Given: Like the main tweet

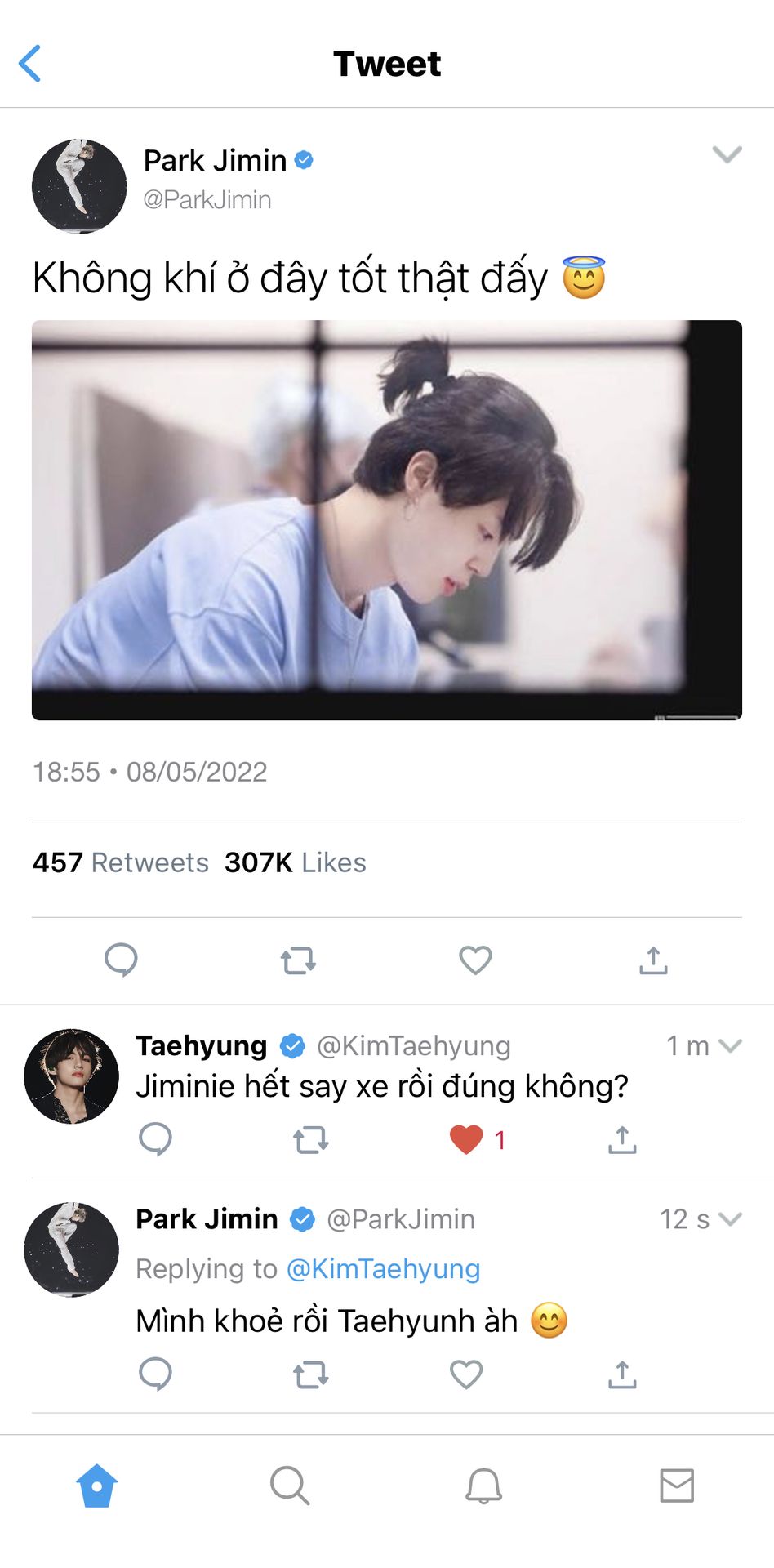Looking at the screenshot, I should (475, 960).
